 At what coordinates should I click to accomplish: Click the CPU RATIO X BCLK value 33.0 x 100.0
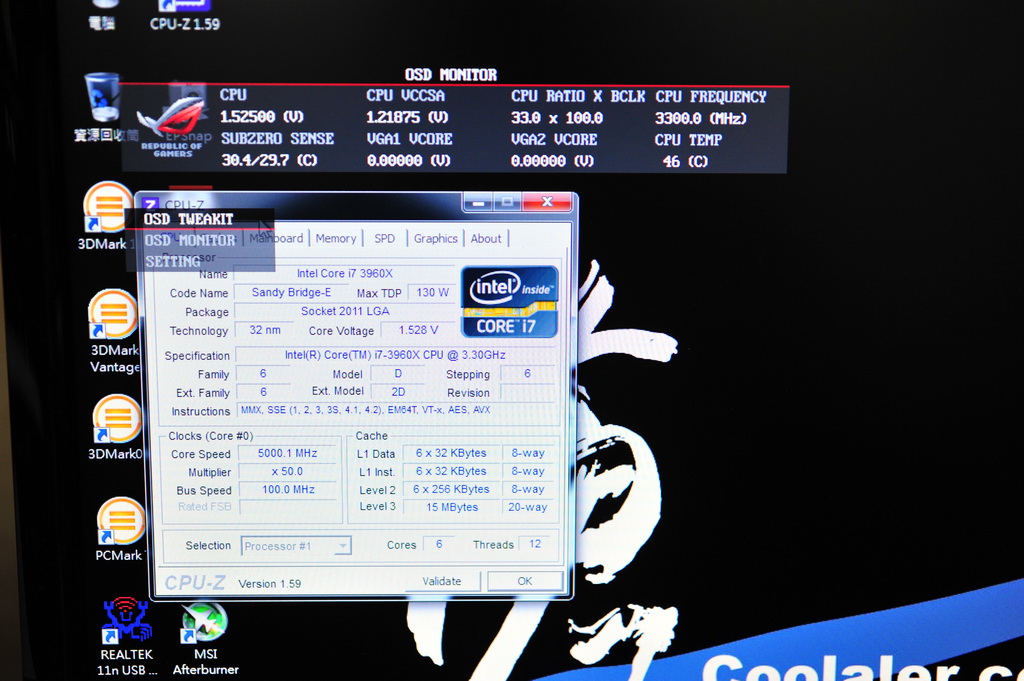point(557,118)
